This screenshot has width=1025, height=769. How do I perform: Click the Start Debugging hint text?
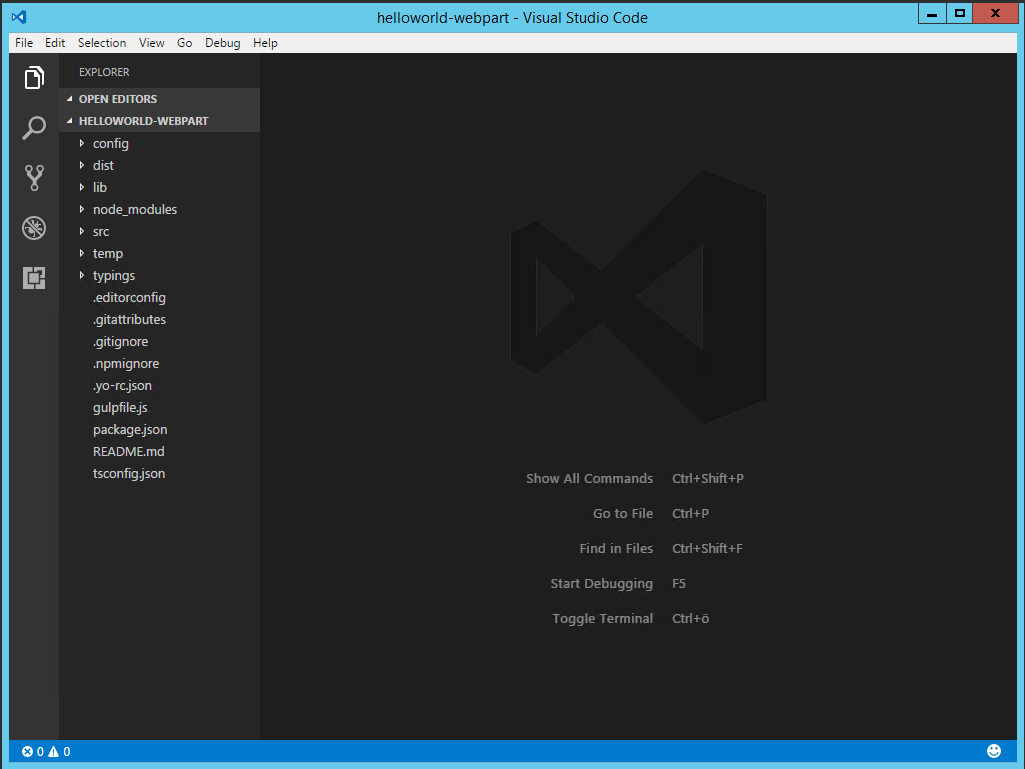(x=601, y=584)
